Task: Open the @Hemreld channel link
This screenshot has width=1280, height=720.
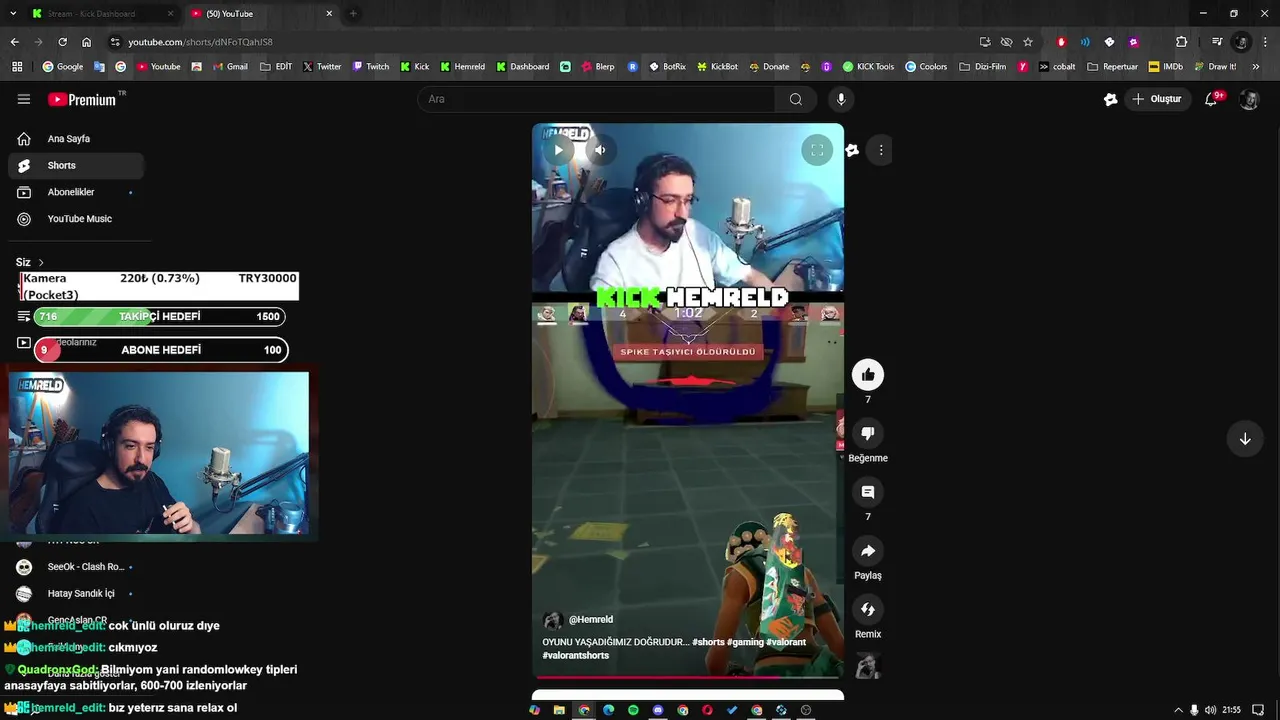Action: (590, 620)
